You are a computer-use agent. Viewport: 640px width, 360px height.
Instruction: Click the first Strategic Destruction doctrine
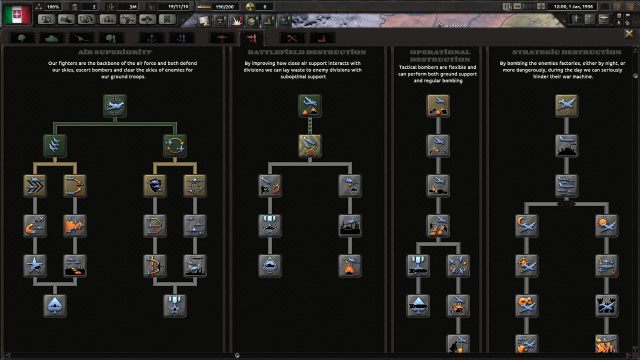tap(567, 106)
